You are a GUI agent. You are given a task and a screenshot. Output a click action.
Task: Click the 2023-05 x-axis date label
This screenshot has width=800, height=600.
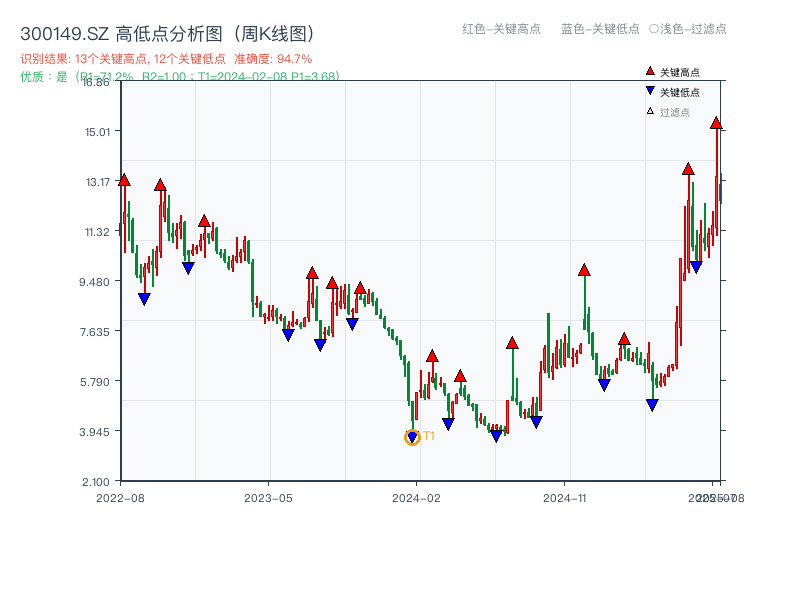tap(268, 498)
